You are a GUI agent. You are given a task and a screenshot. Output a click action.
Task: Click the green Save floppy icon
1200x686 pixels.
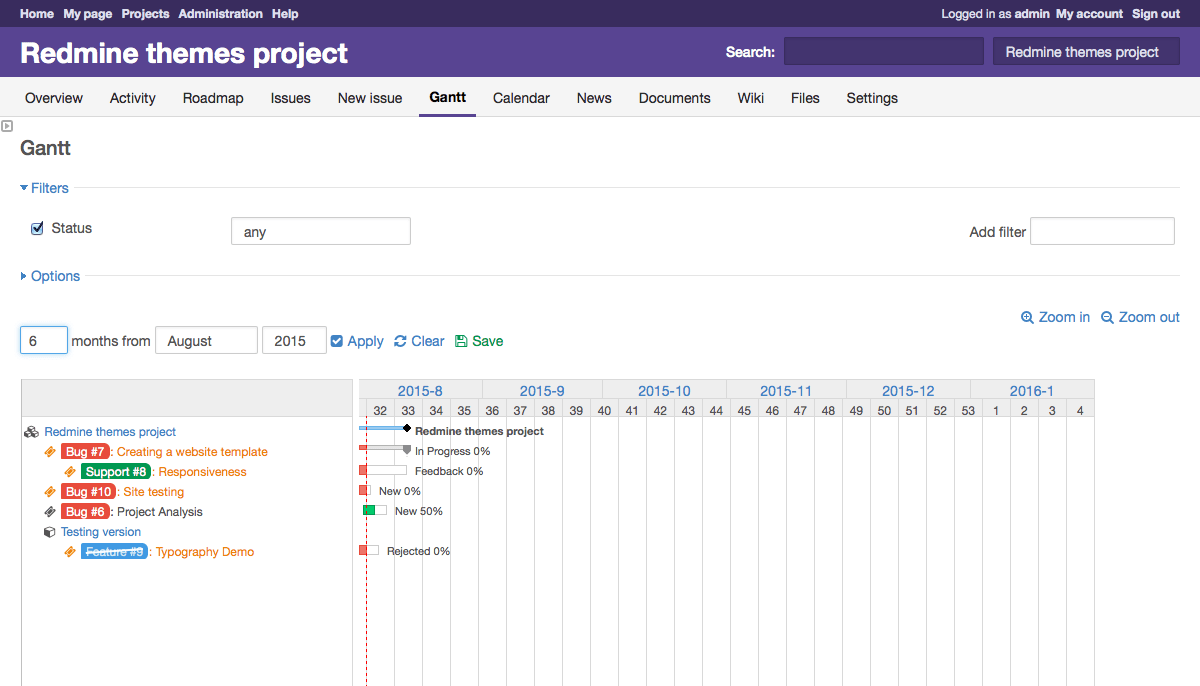click(x=460, y=340)
